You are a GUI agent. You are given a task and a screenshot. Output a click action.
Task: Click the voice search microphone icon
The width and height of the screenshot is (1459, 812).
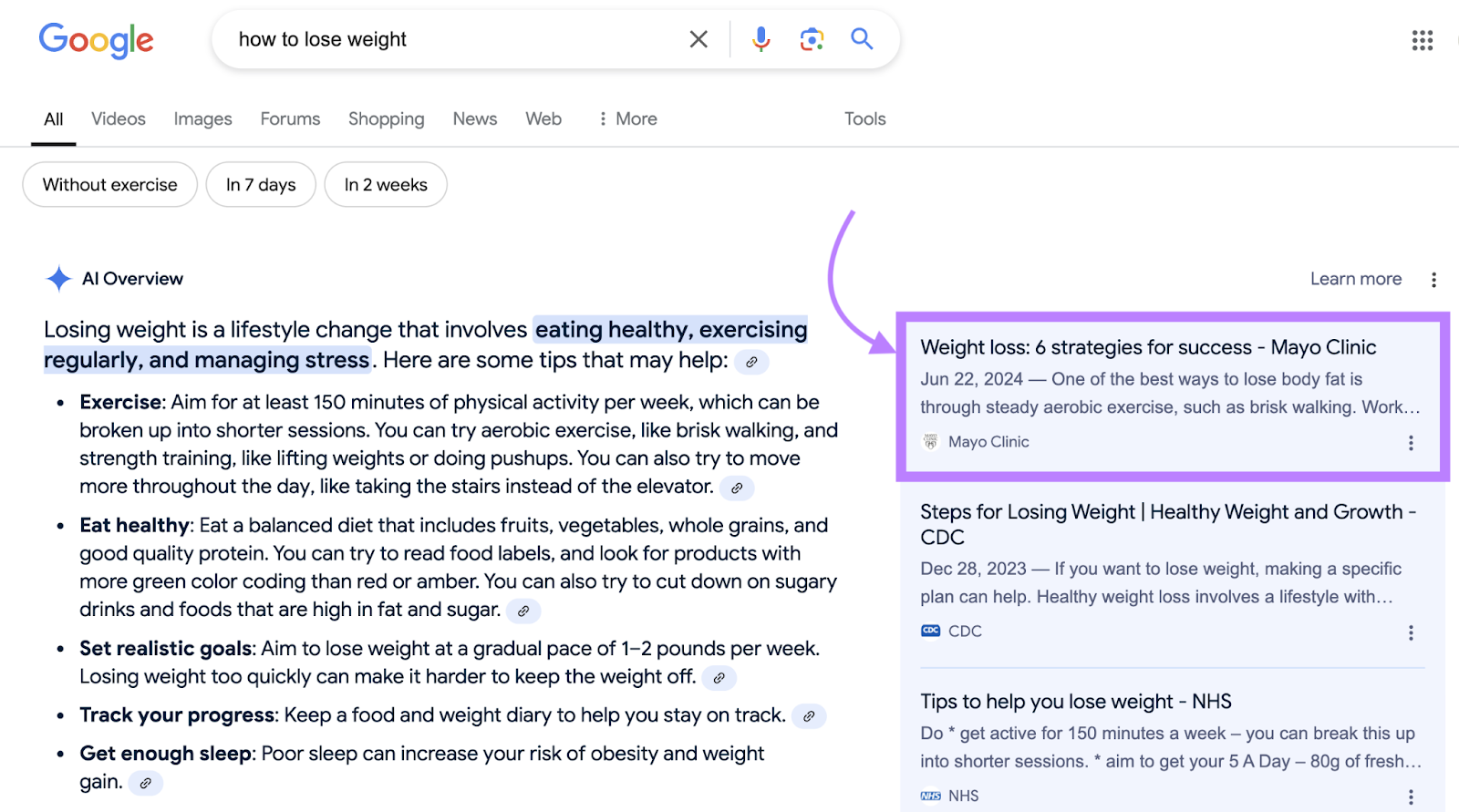click(x=761, y=39)
